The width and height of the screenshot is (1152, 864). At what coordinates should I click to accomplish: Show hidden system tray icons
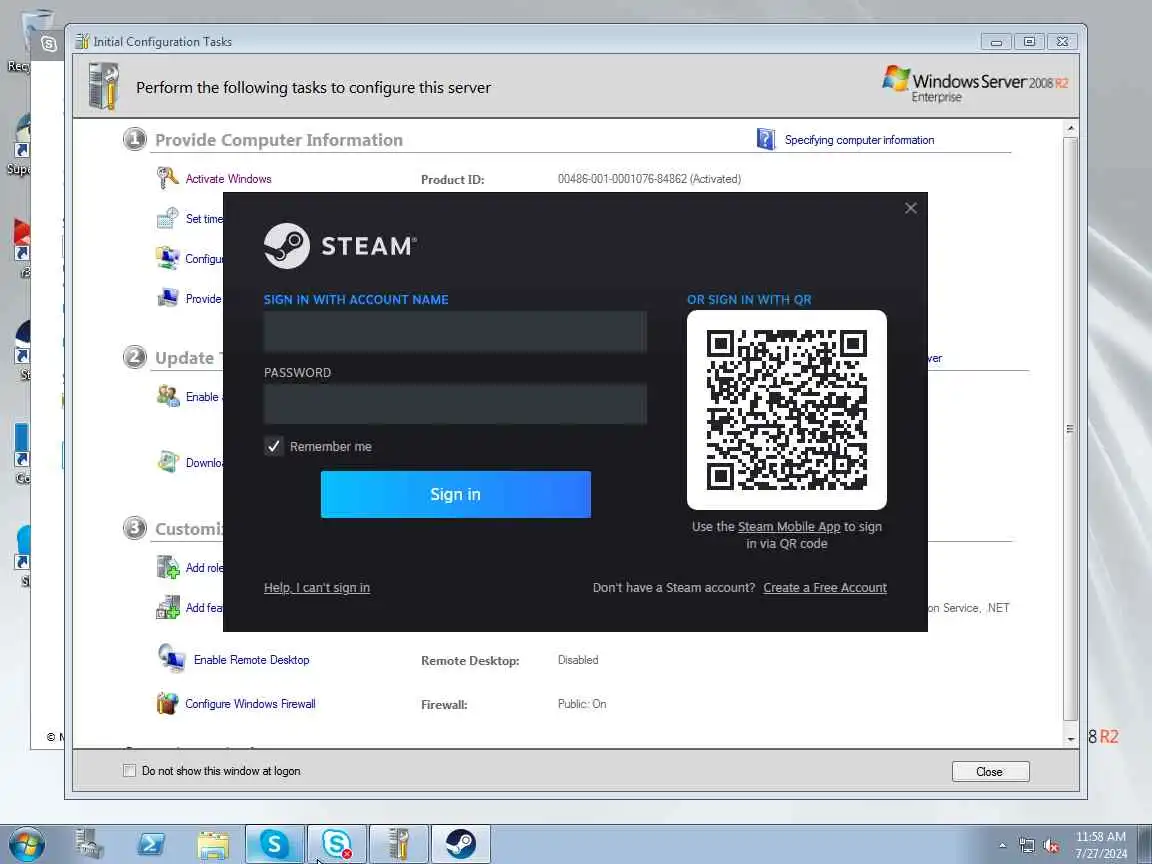click(1002, 846)
